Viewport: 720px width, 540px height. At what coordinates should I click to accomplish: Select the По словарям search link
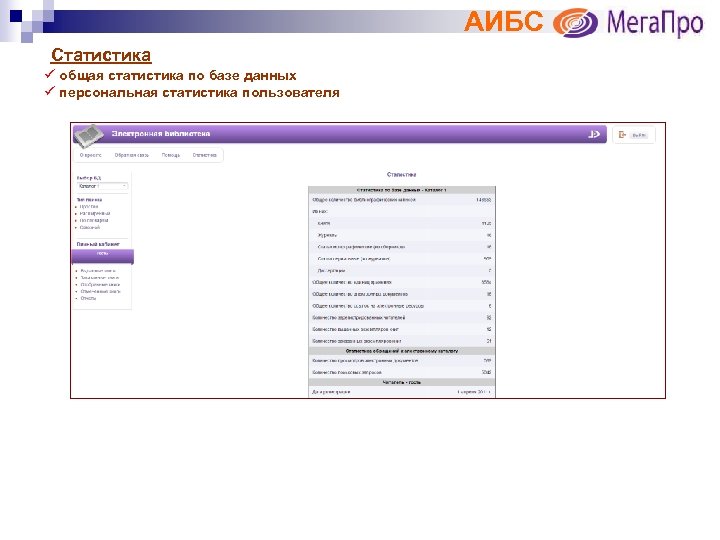[x=94, y=220]
